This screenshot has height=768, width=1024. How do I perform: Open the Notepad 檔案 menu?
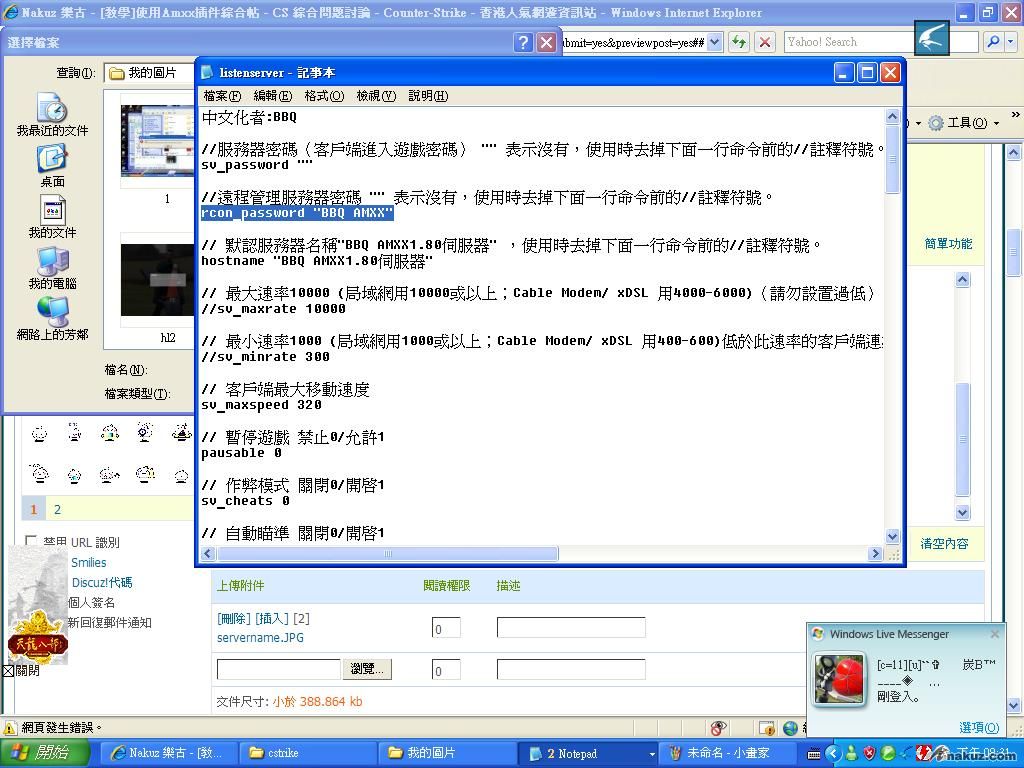point(222,96)
